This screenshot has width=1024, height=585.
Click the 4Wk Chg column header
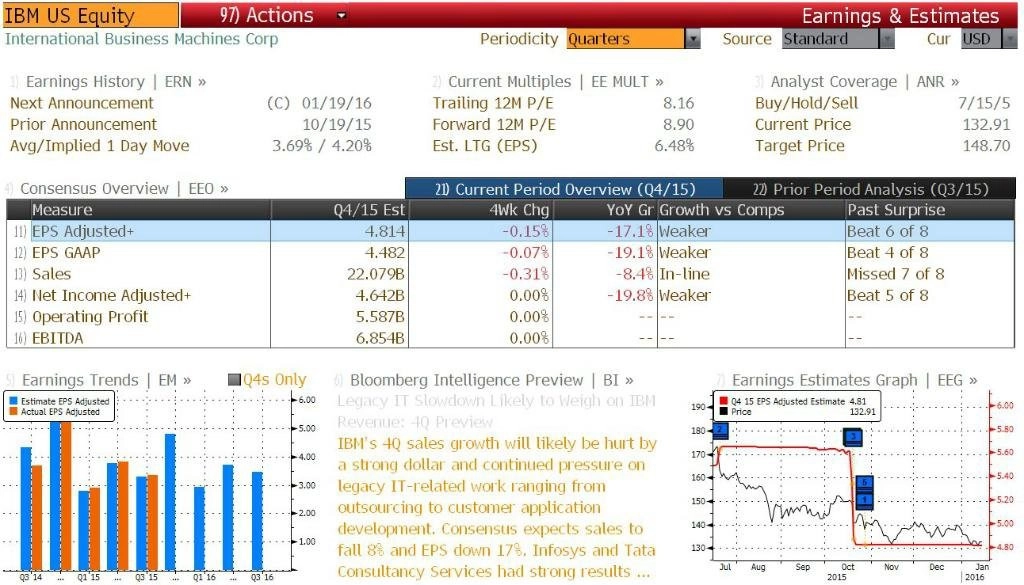click(481, 210)
